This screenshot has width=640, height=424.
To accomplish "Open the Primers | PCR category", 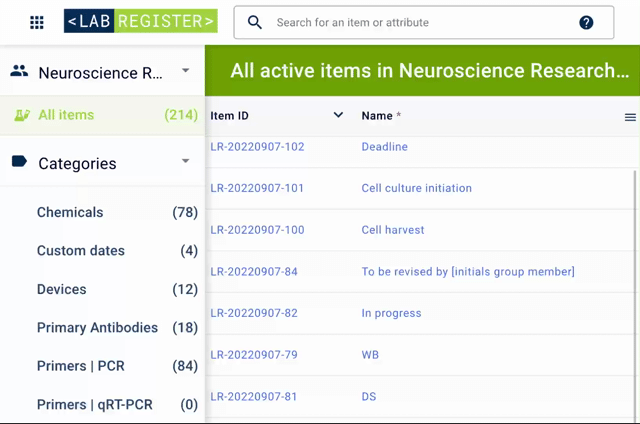I will [117, 366].
